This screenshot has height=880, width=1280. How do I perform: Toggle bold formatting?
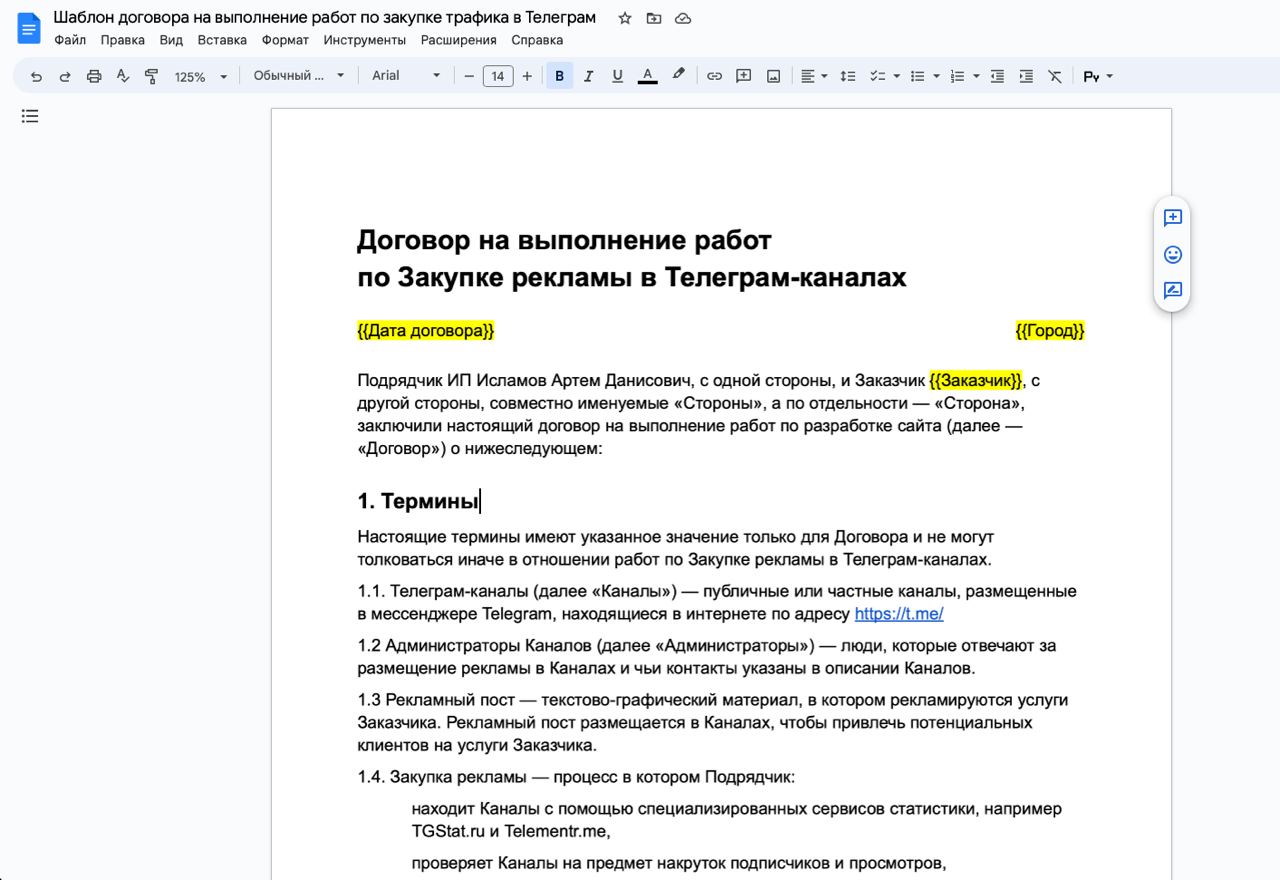click(x=559, y=76)
